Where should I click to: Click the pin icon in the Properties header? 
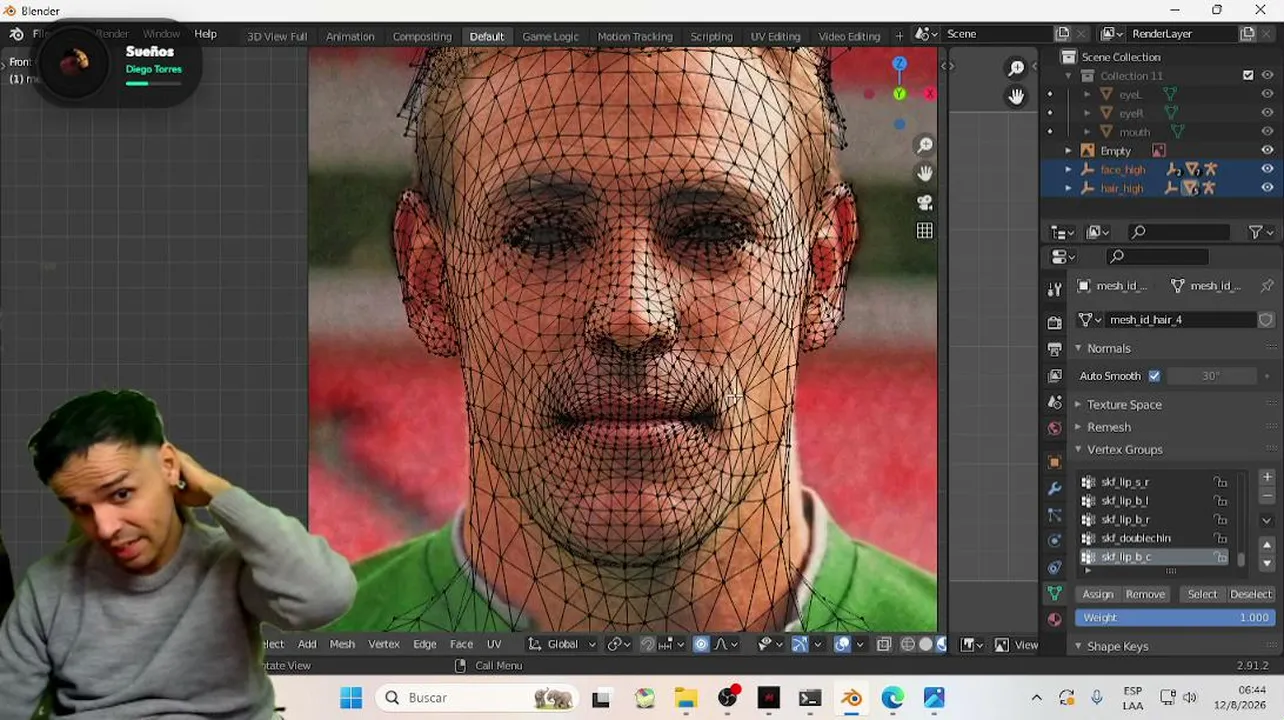[x=1266, y=286]
